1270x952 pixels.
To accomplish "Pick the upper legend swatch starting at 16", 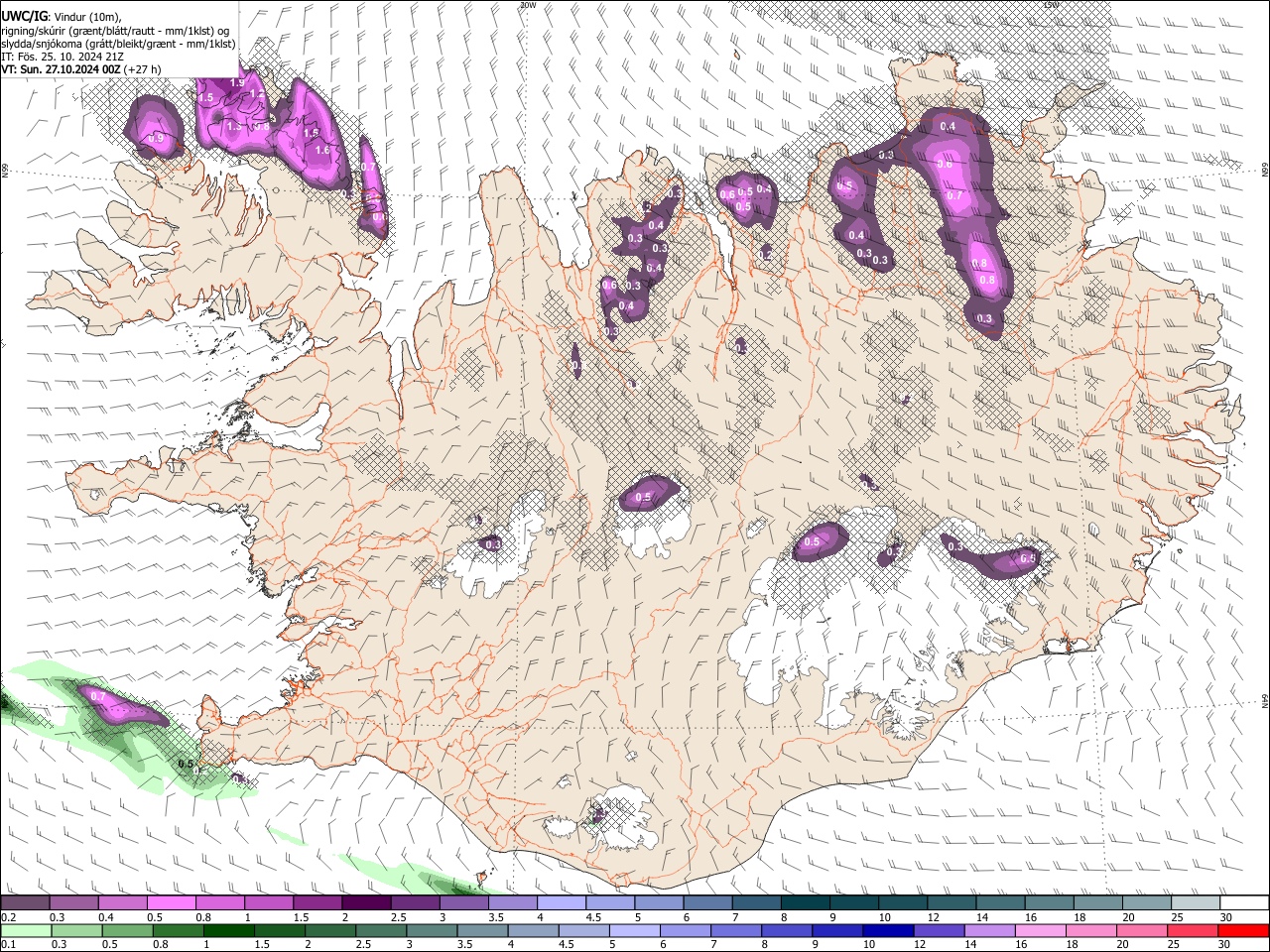I will point(1049,902).
